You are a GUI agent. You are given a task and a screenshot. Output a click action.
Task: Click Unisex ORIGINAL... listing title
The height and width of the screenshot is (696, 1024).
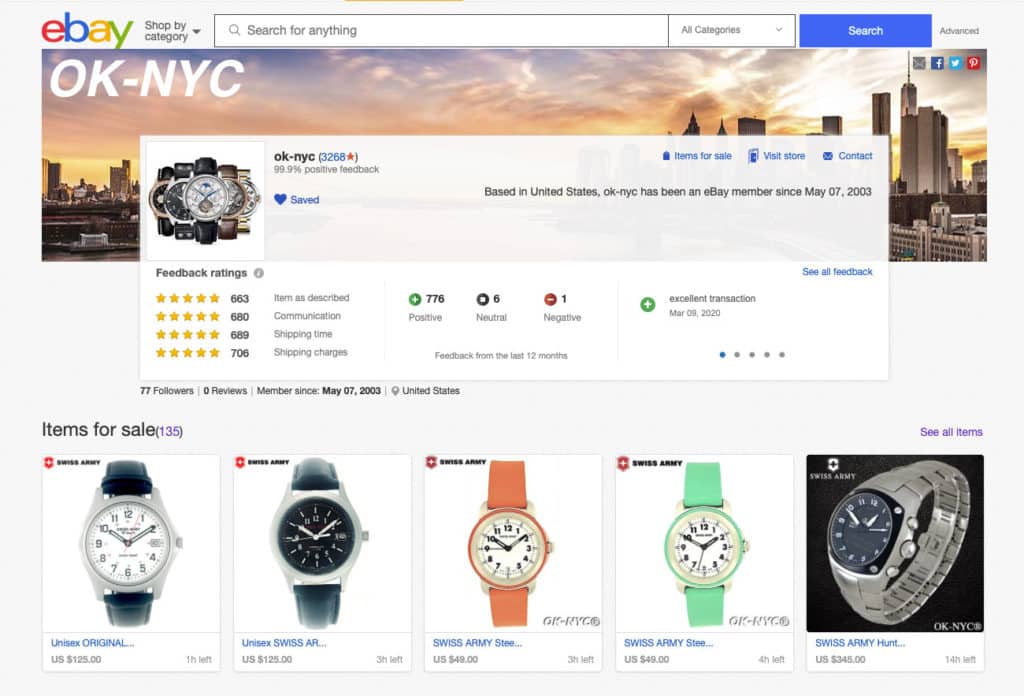[x=93, y=643]
